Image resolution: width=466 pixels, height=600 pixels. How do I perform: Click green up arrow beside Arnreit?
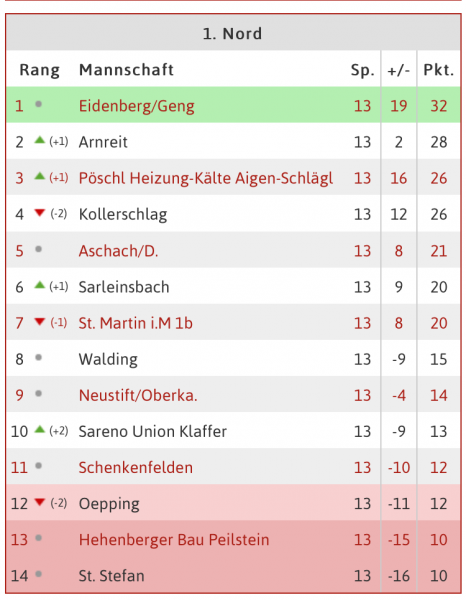point(40,140)
